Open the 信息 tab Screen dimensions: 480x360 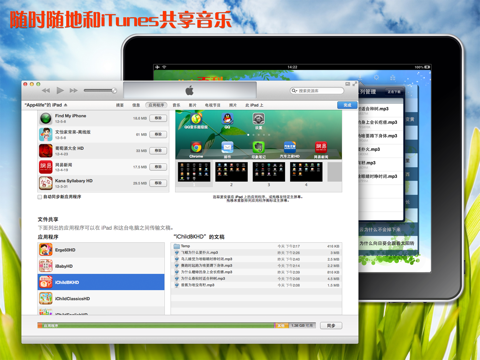tap(136, 105)
